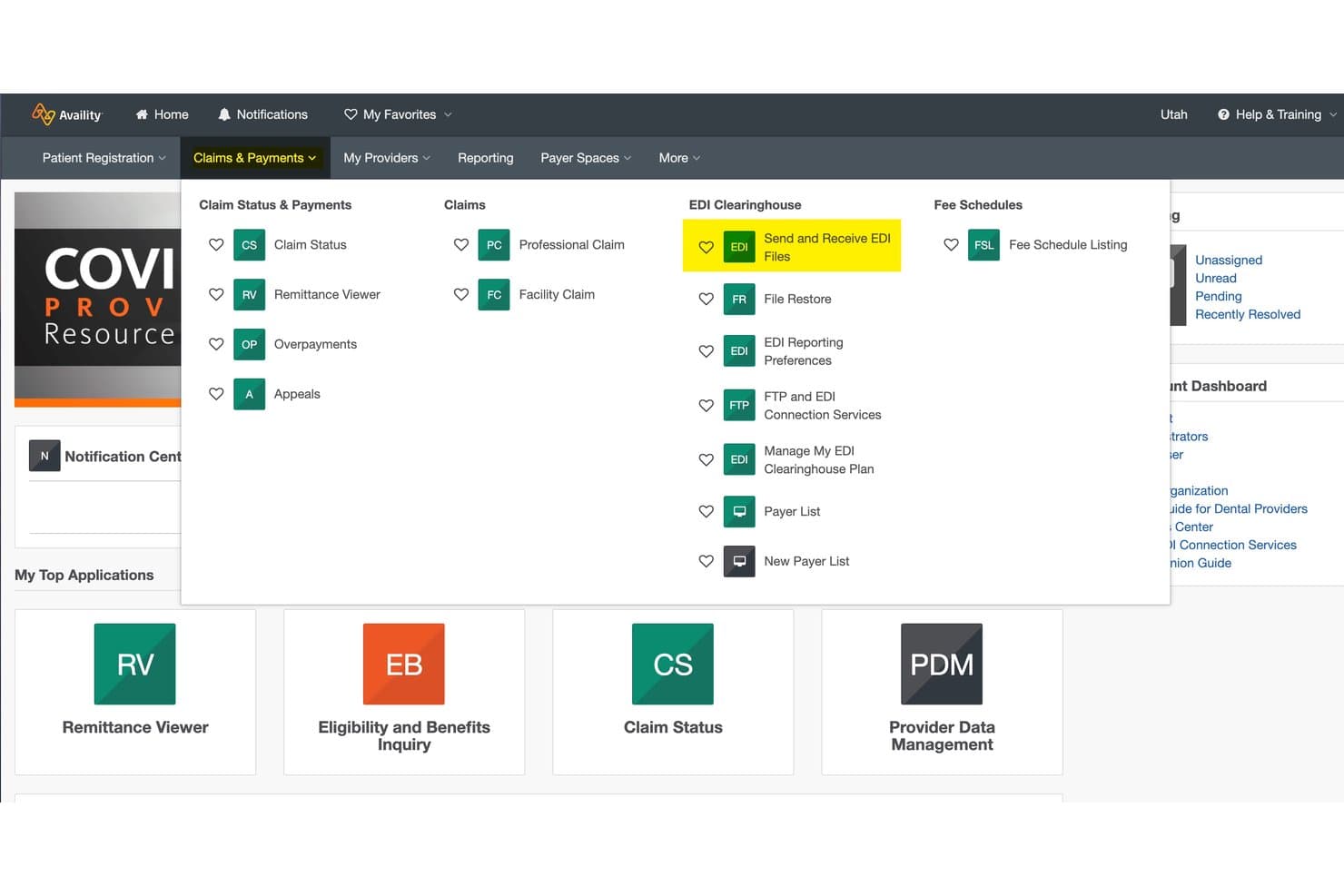Toggle the File Restore favorite heart
The width and height of the screenshot is (1344, 896).
706,300
